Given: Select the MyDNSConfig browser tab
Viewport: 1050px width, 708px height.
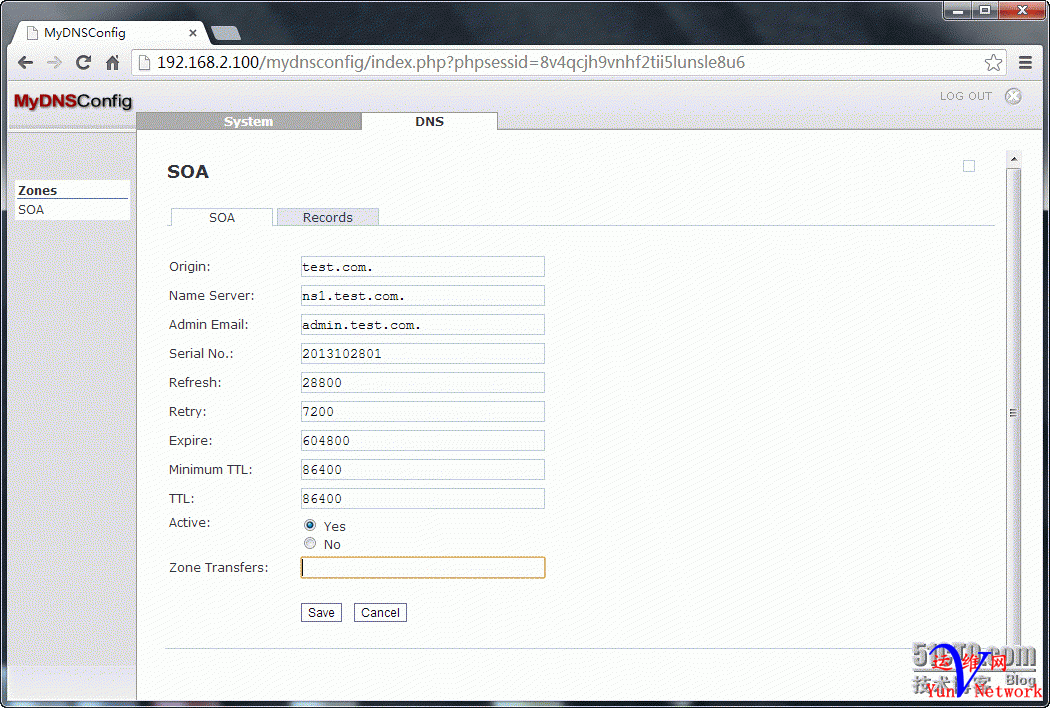Looking at the screenshot, I should tap(110, 33).
